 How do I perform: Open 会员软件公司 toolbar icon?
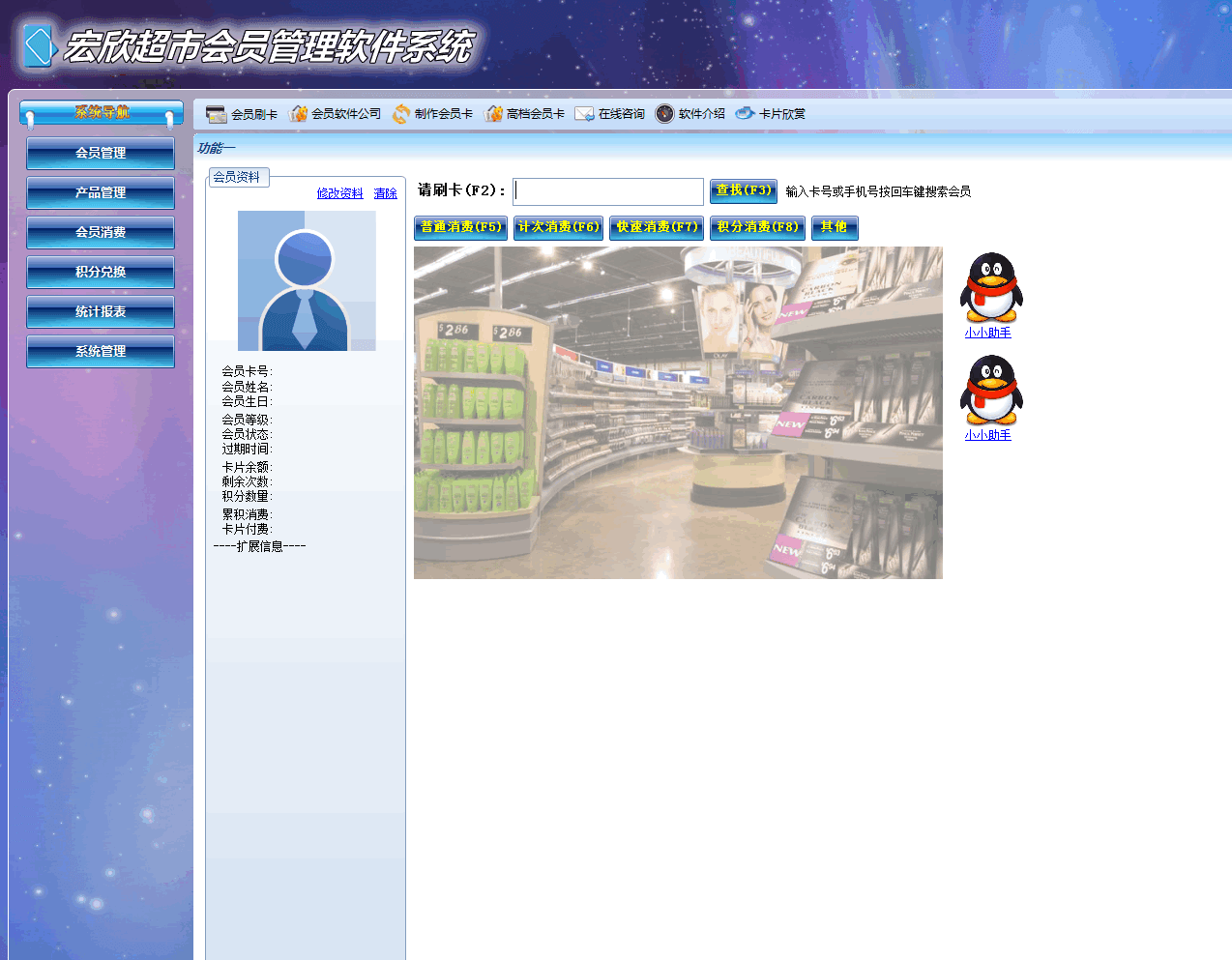tap(298, 114)
